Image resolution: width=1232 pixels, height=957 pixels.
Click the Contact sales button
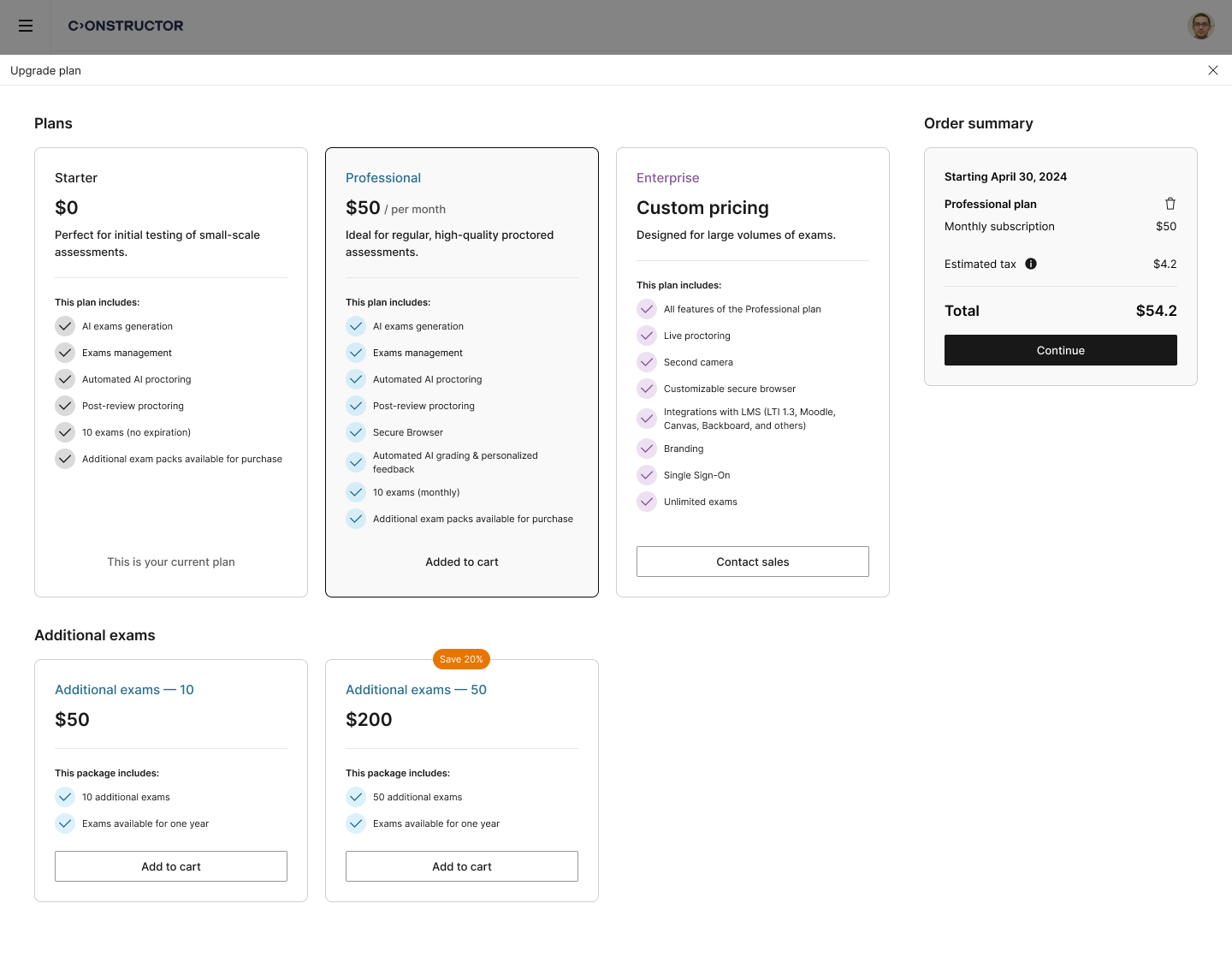[x=752, y=562]
